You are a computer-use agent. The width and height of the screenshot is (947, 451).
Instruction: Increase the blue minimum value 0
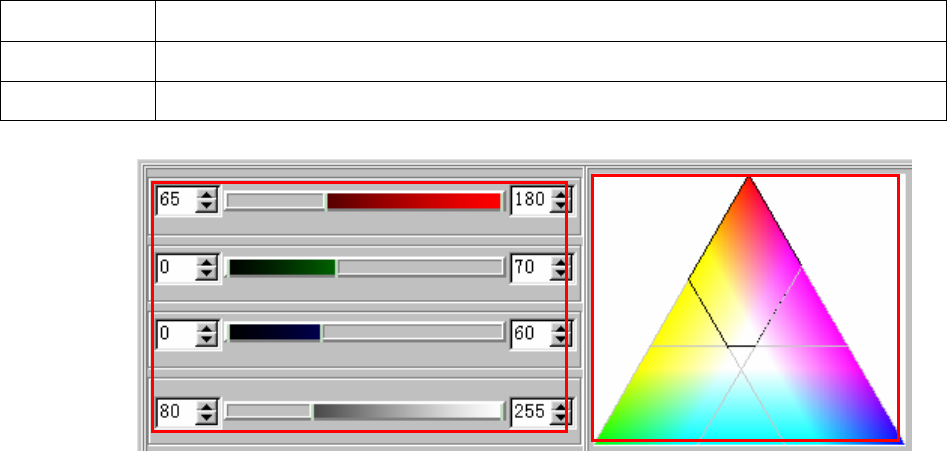(x=207, y=328)
